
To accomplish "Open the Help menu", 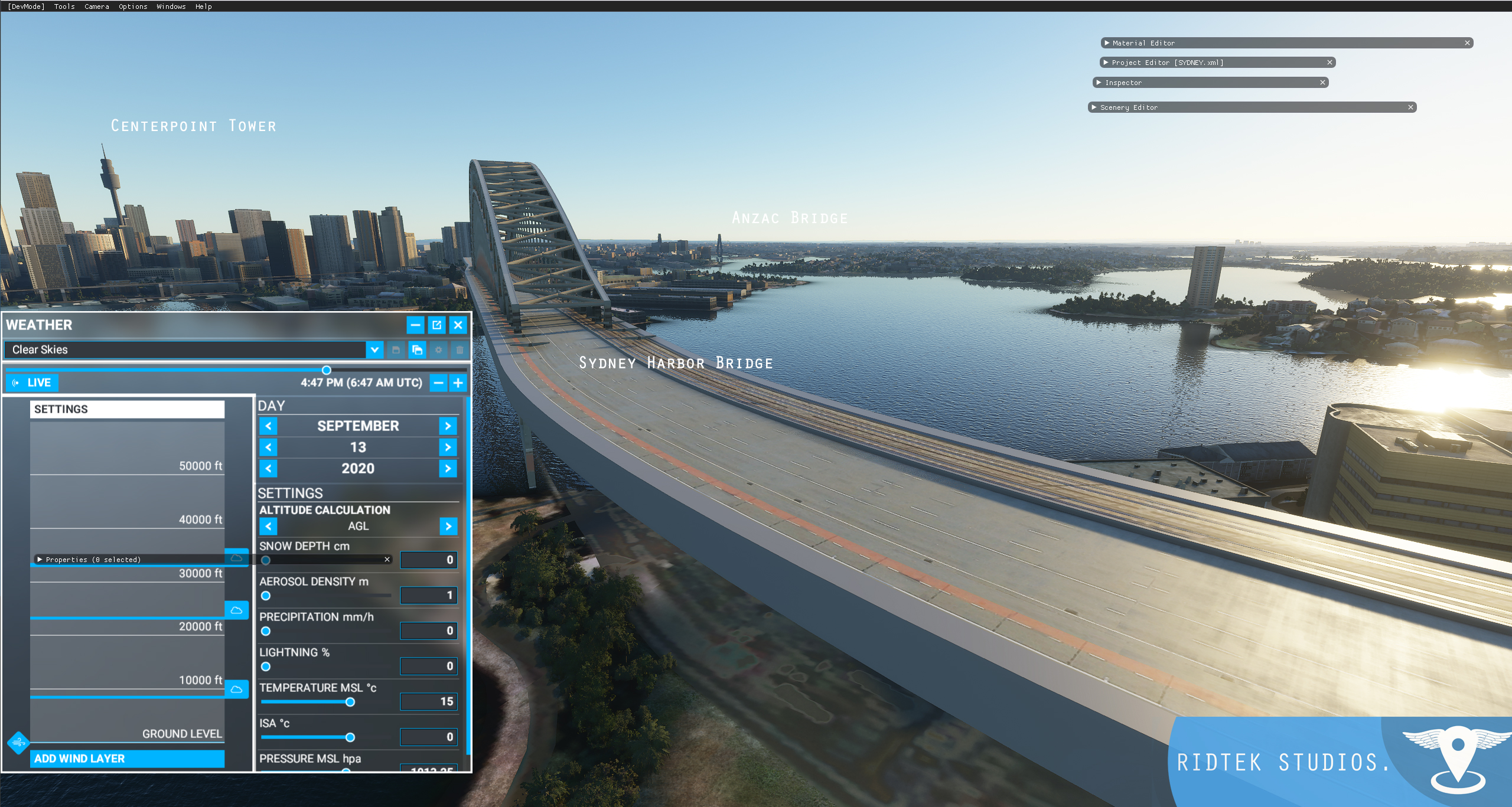I will click(x=204, y=6).
